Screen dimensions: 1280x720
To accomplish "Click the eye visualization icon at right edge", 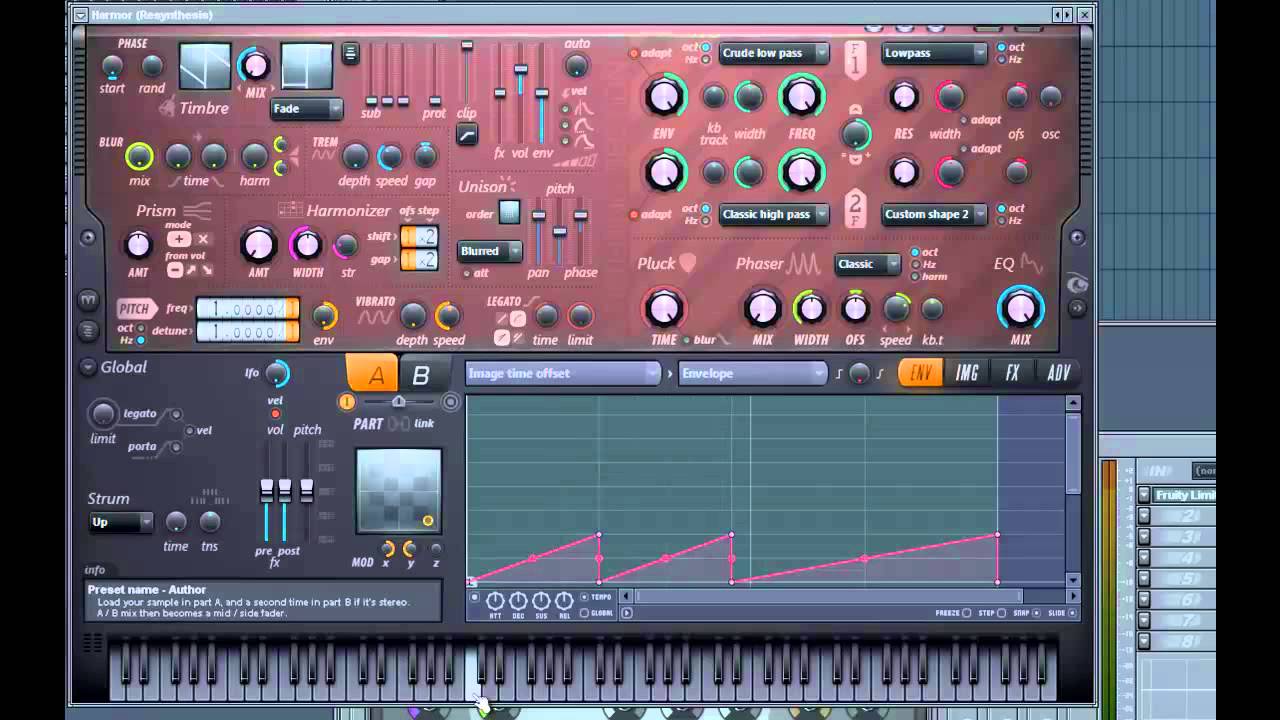I will 1077,285.
